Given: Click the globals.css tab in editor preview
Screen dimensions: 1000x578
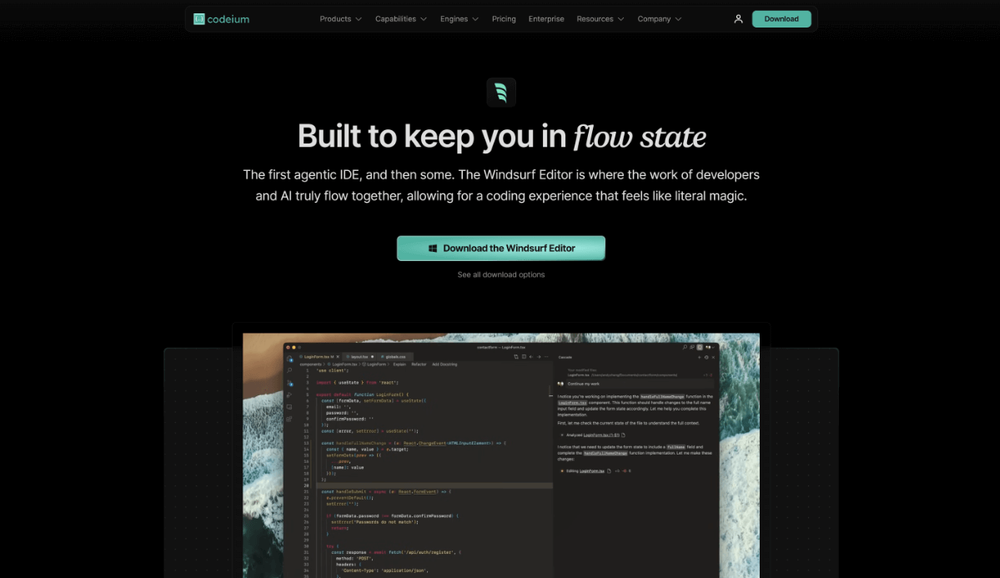Looking at the screenshot, I should 395,357.
